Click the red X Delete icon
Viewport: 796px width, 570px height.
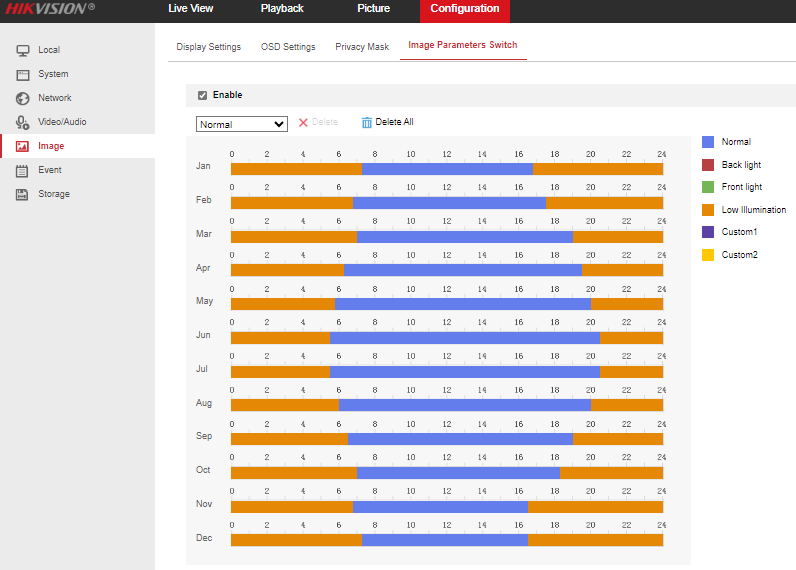point(304,123)
